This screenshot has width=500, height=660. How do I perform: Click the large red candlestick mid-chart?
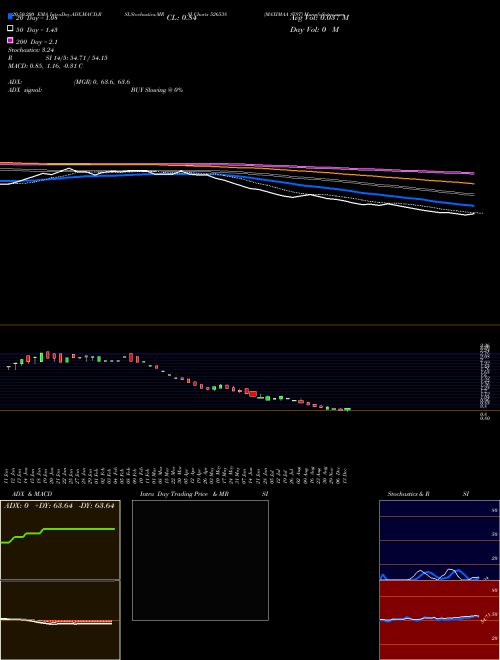pyautogui.click(x=253, y=394)
